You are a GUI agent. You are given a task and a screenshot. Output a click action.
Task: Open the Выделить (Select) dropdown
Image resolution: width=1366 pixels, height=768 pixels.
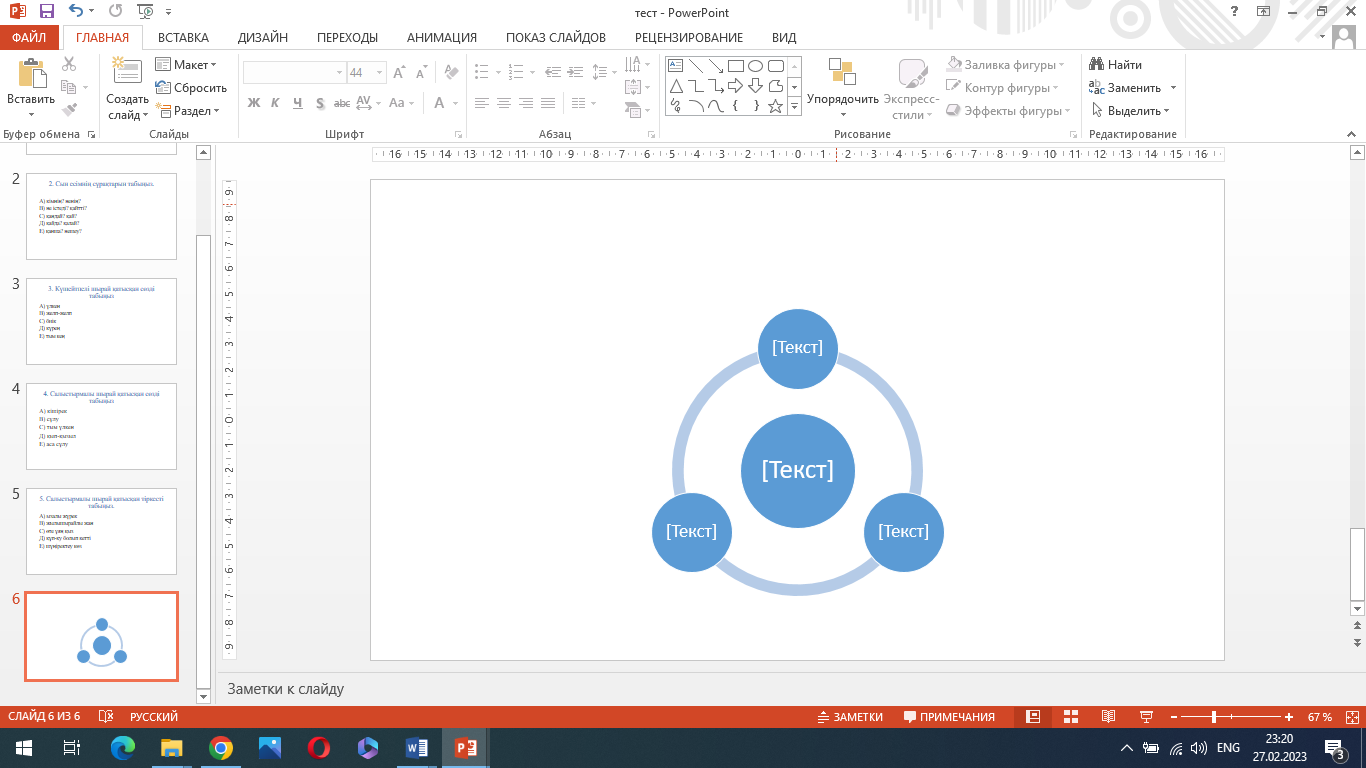coord(1132,111)
